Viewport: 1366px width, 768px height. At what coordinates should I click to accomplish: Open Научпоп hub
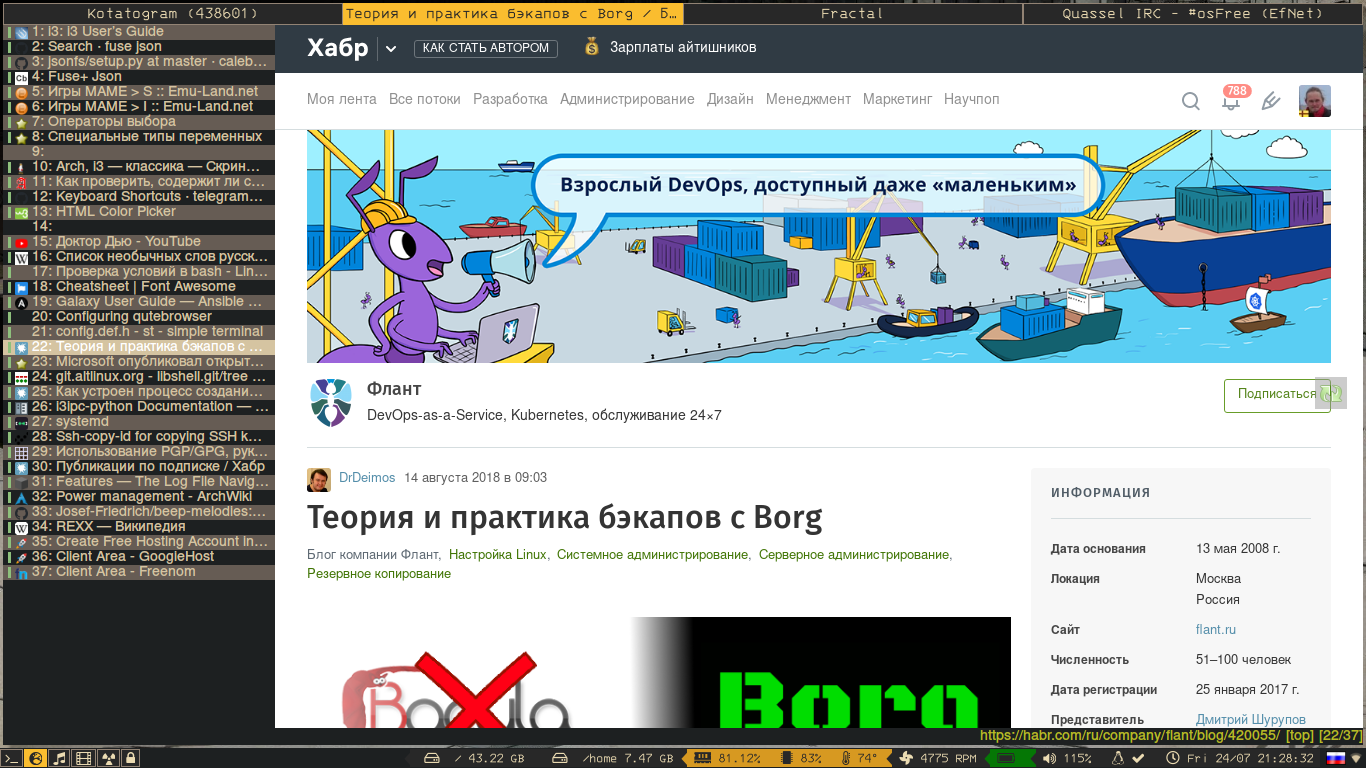[971, 99]
